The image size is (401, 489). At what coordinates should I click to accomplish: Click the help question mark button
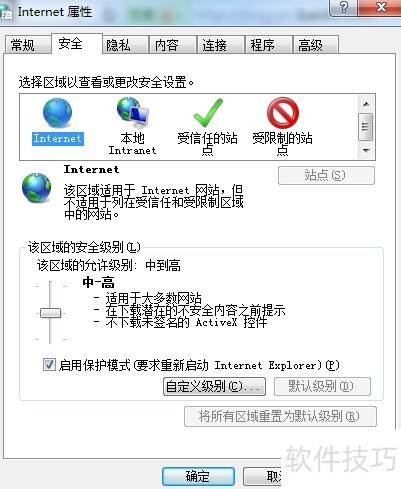344,7
